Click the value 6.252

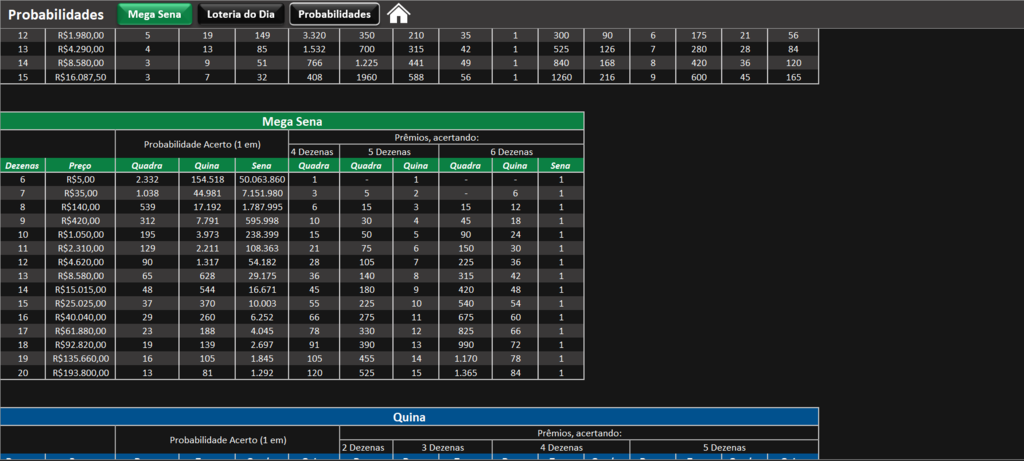point(262,317)
